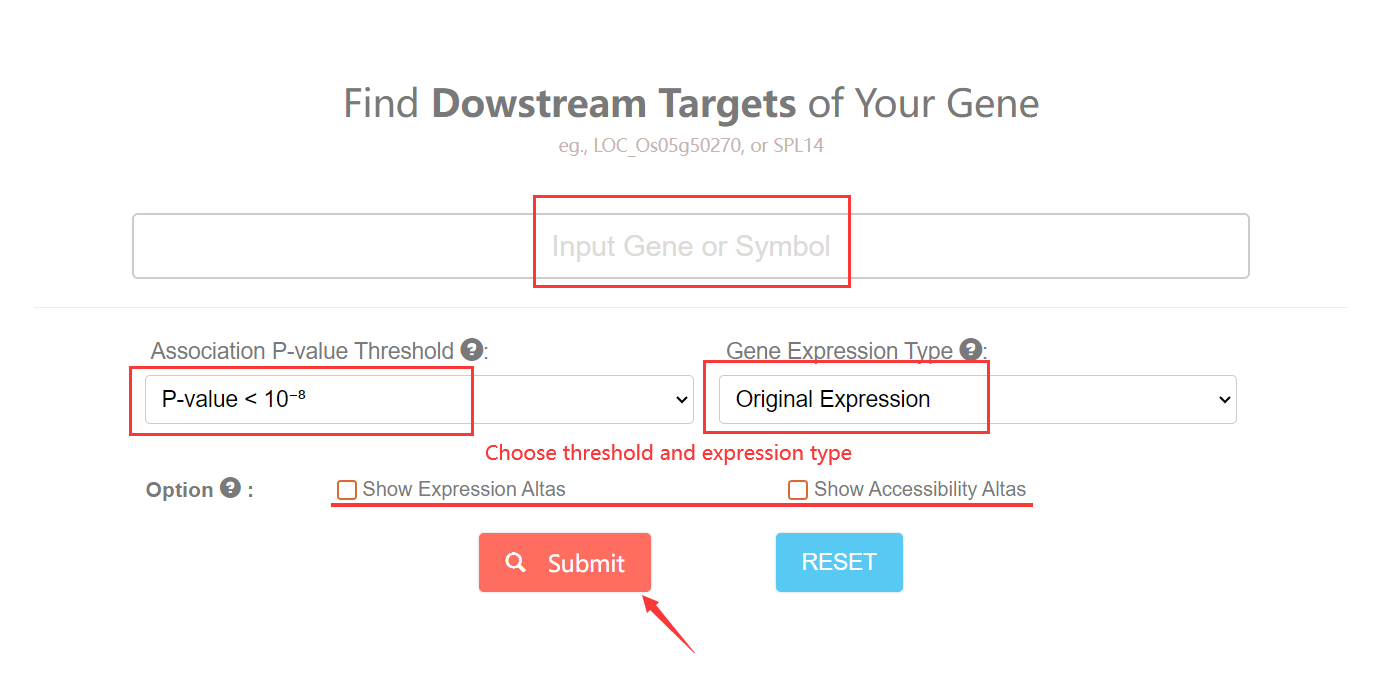Expand the Original Expression type dropdown
This screenshot has height=677, width=1377.
(976, 399)
